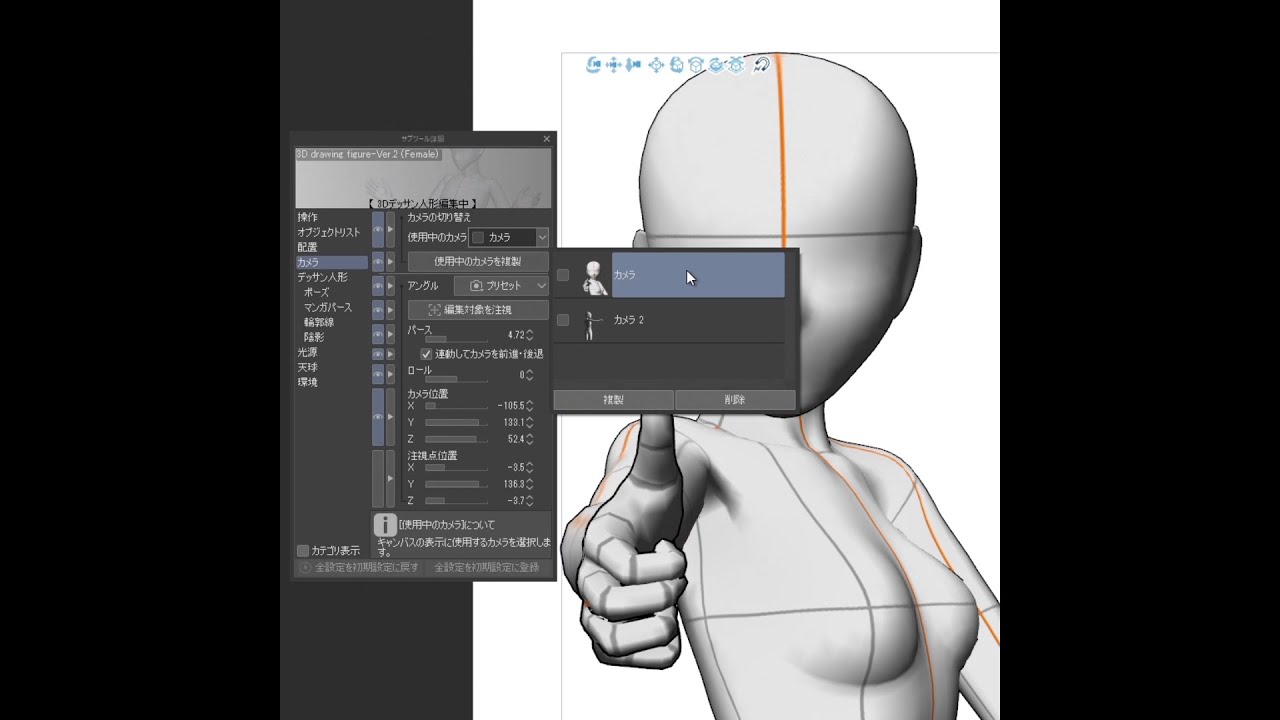Click the camera icon in プリセット selector
Viewport: 1280px width, 720px height.
(x=477, y=286)
